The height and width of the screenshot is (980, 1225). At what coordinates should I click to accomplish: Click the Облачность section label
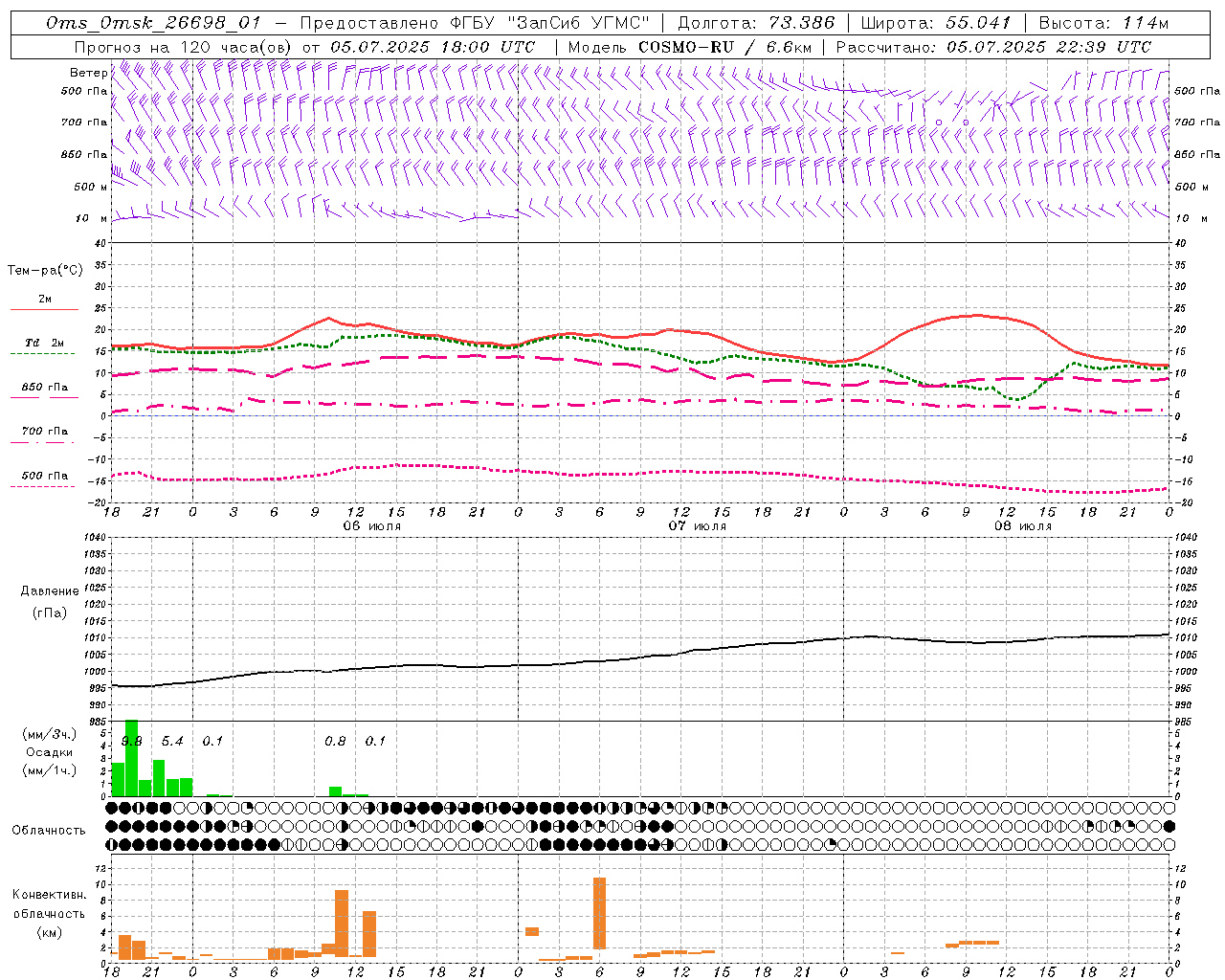pos(49,830)
